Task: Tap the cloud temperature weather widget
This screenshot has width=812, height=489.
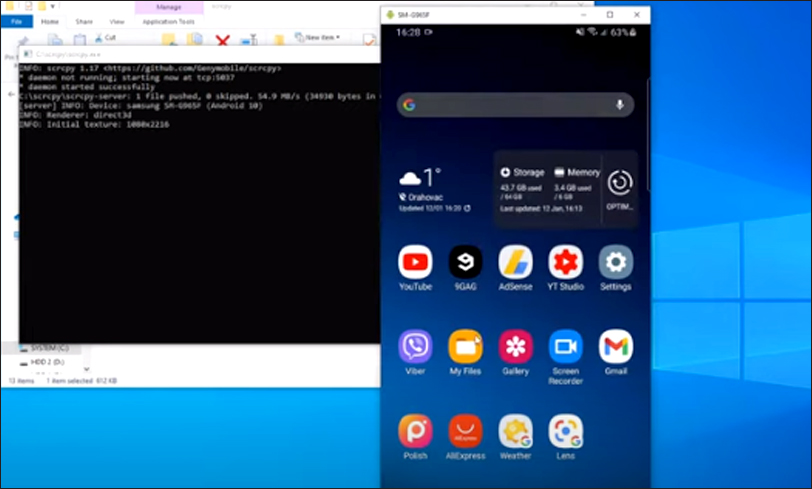Action: point(420,177)
